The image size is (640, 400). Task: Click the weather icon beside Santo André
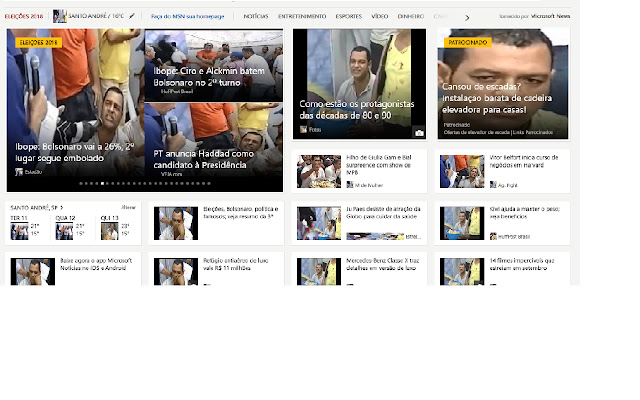click(60, 16)
